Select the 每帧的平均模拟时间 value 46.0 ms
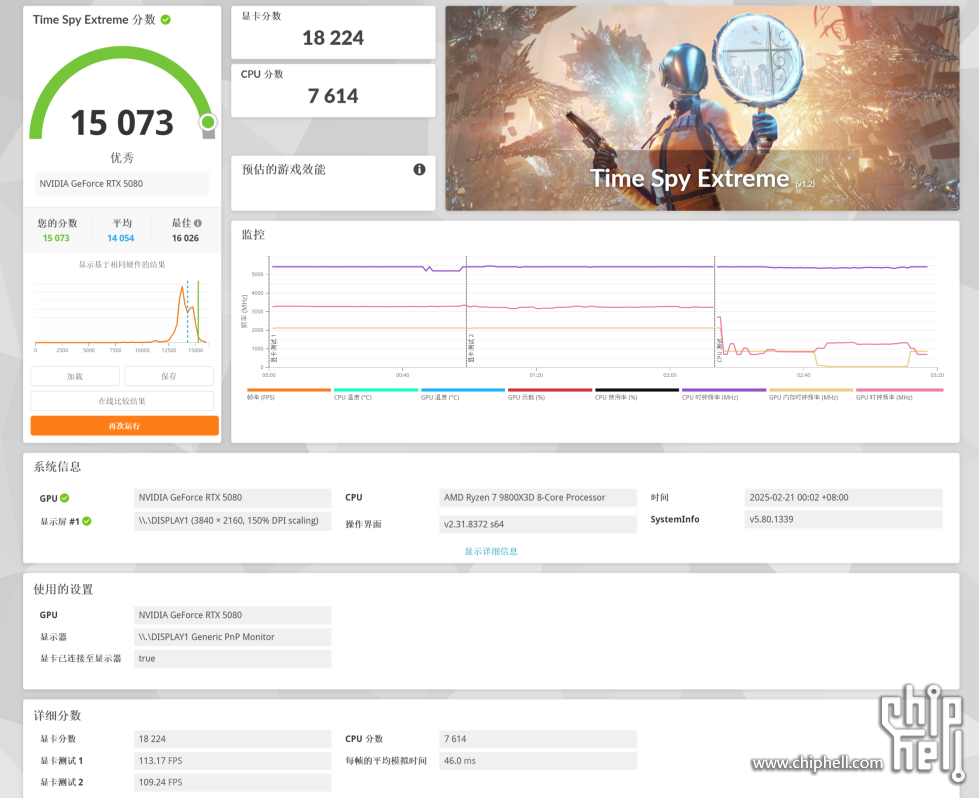The width and height of the screenshot is (979, 798). pos(538,761)
